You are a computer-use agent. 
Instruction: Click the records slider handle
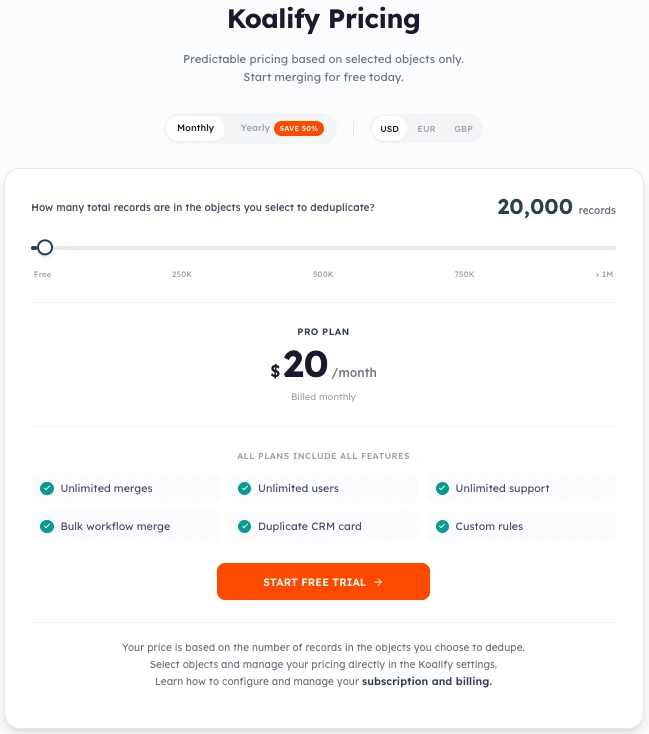pos(44,248)
